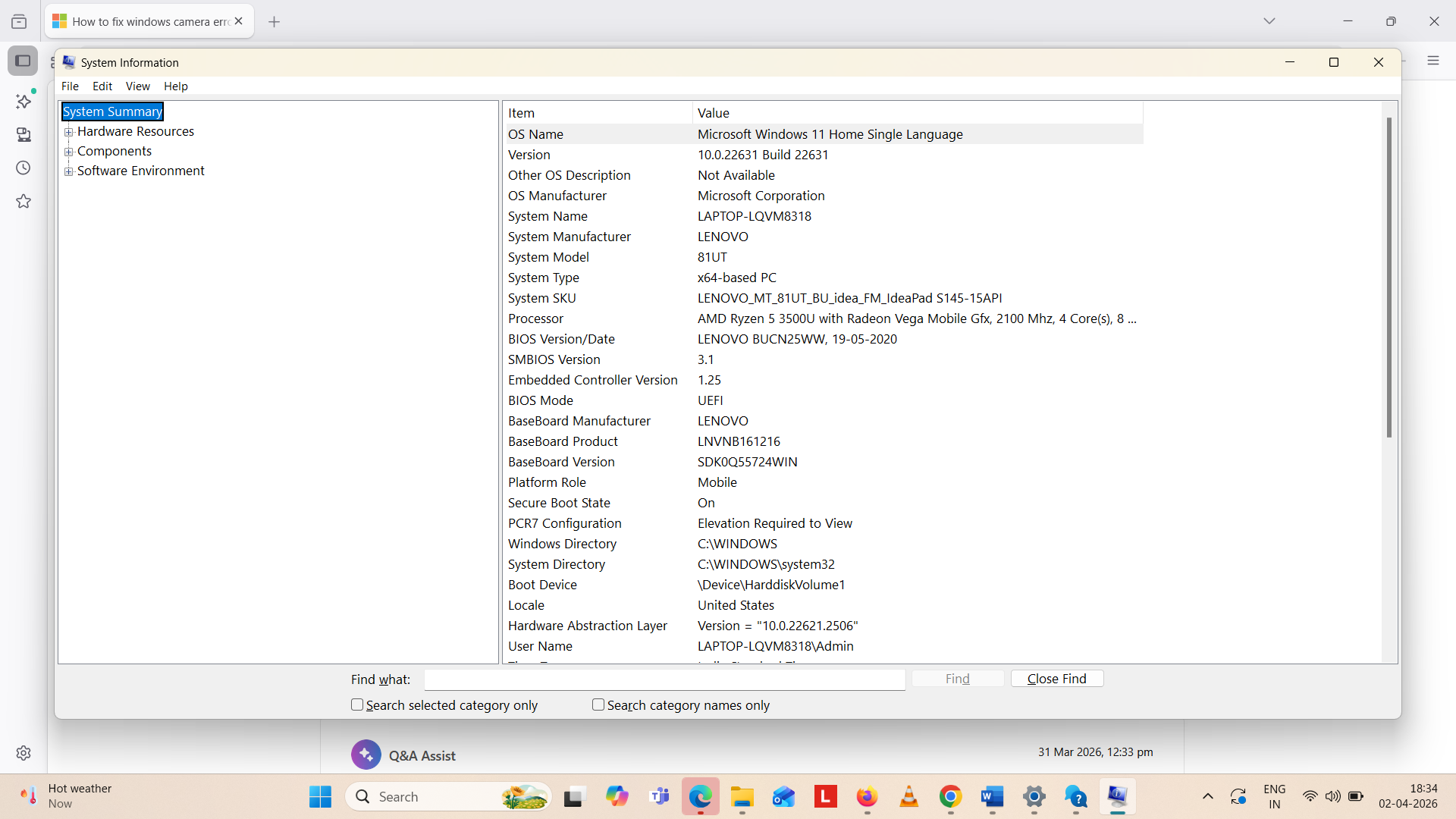Image resolution: width=1456 pixels, height=819 pixels.
Task: Open Google Chrome from taskbar
Action: click(950, 796)
